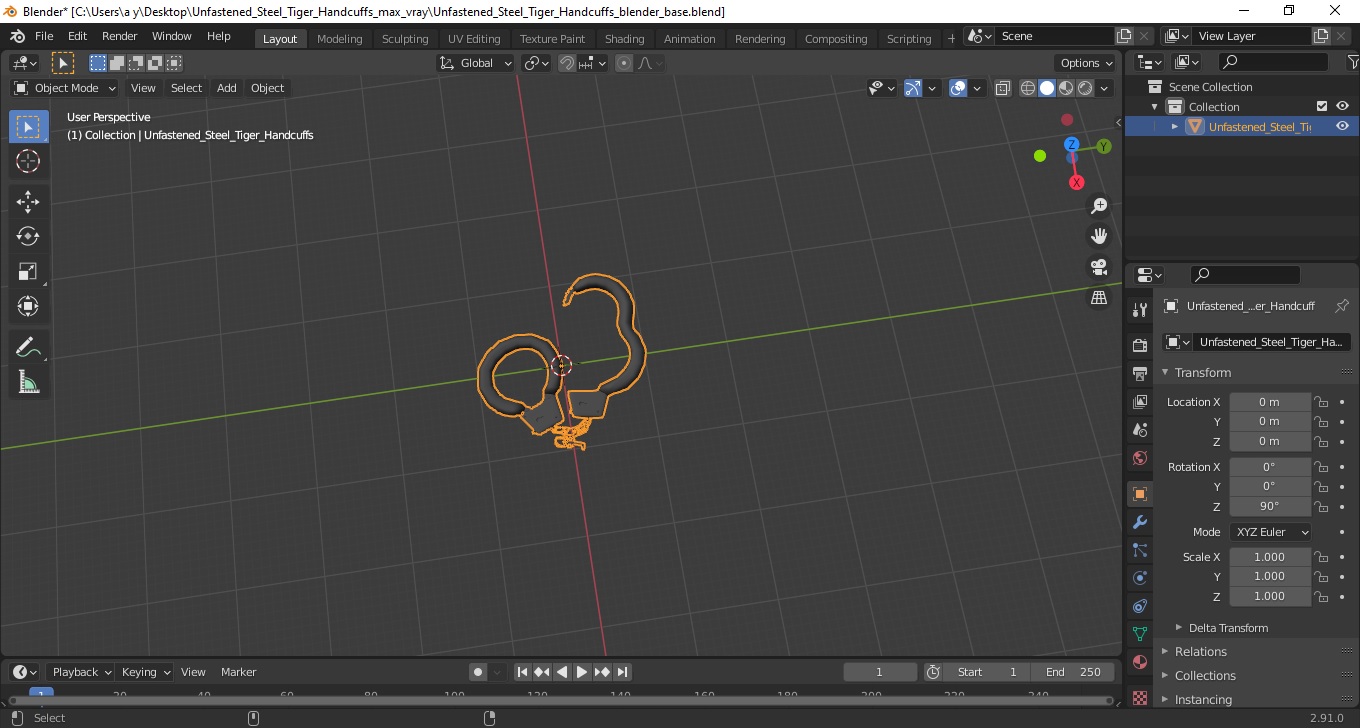The image size is (1360, 728).
Task: Toggle proportional editing in header
Action: (x=624, y=63)
